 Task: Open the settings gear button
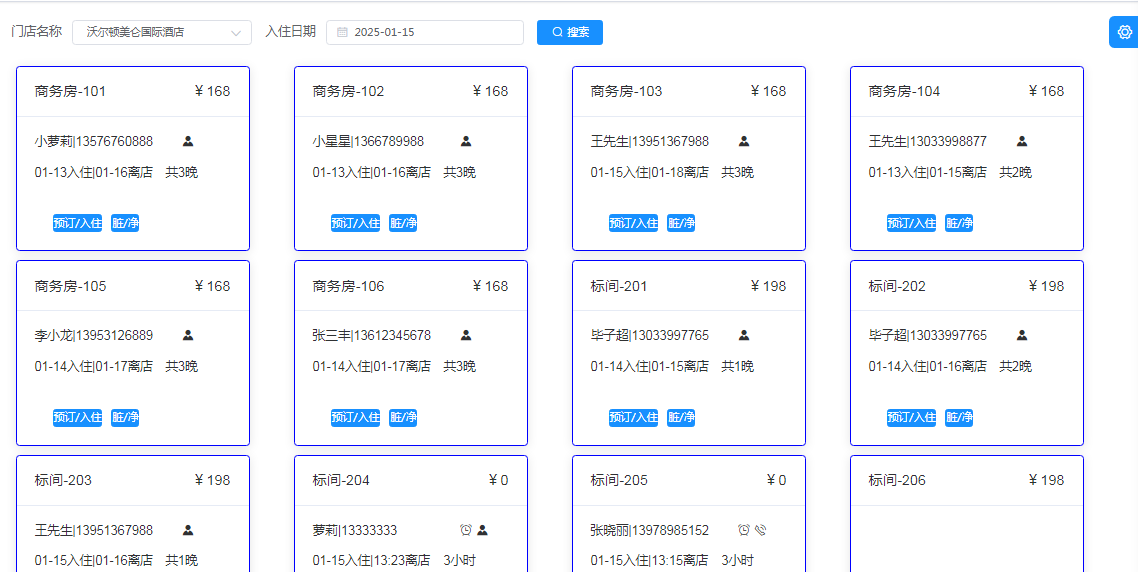[x=1124, y=32]
